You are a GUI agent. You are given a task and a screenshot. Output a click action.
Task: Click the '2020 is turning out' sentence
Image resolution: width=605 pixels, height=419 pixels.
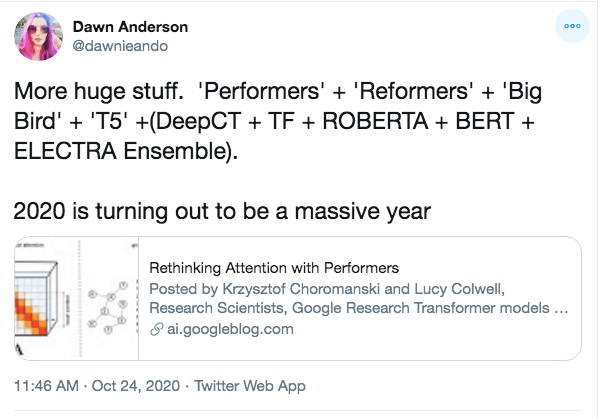222,211
